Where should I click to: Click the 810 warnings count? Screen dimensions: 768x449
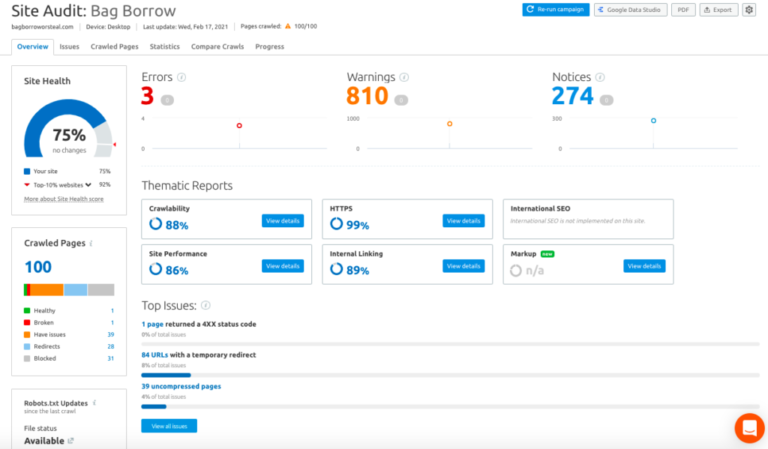[367, 96]
